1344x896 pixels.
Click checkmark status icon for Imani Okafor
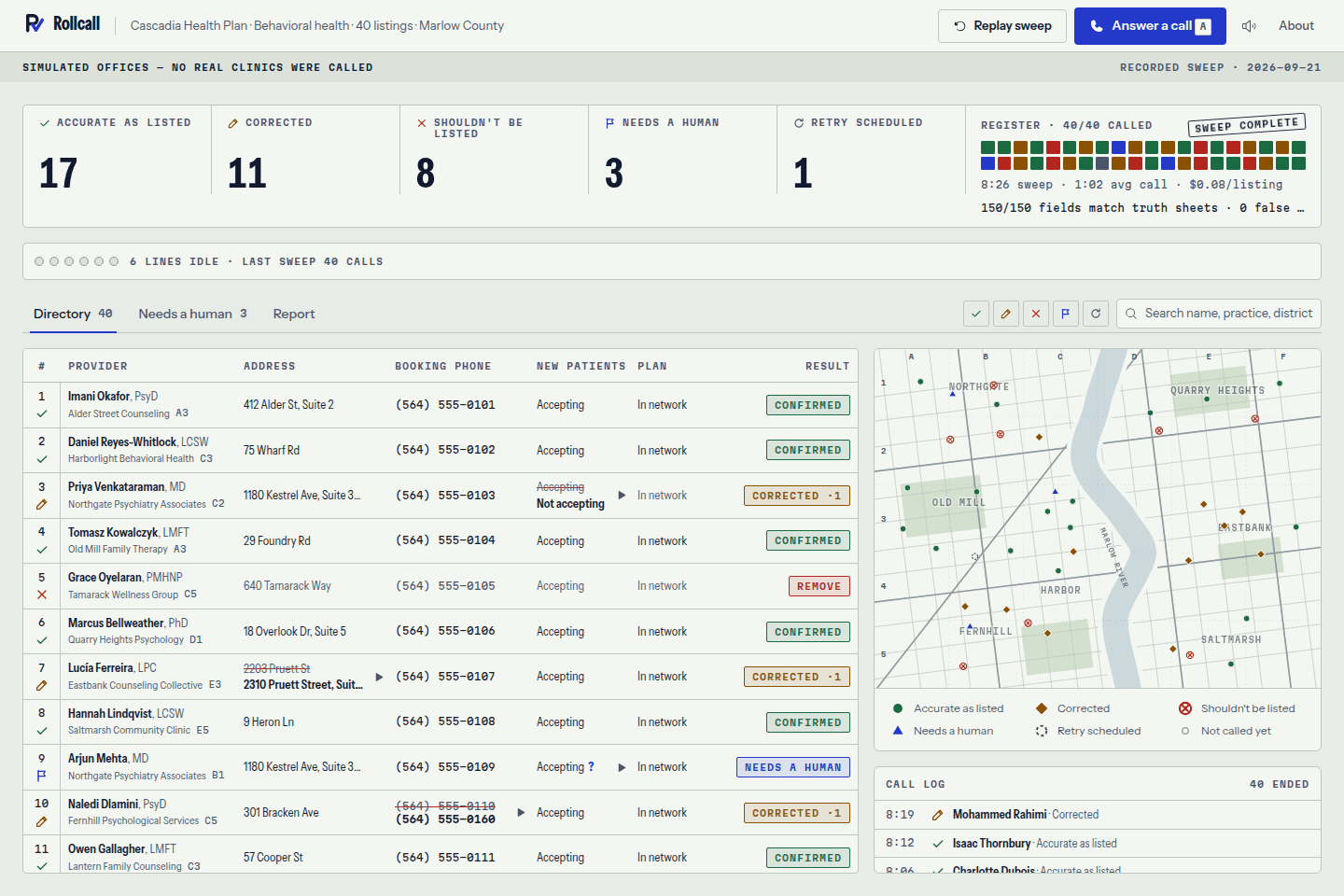tap(42, 413)
